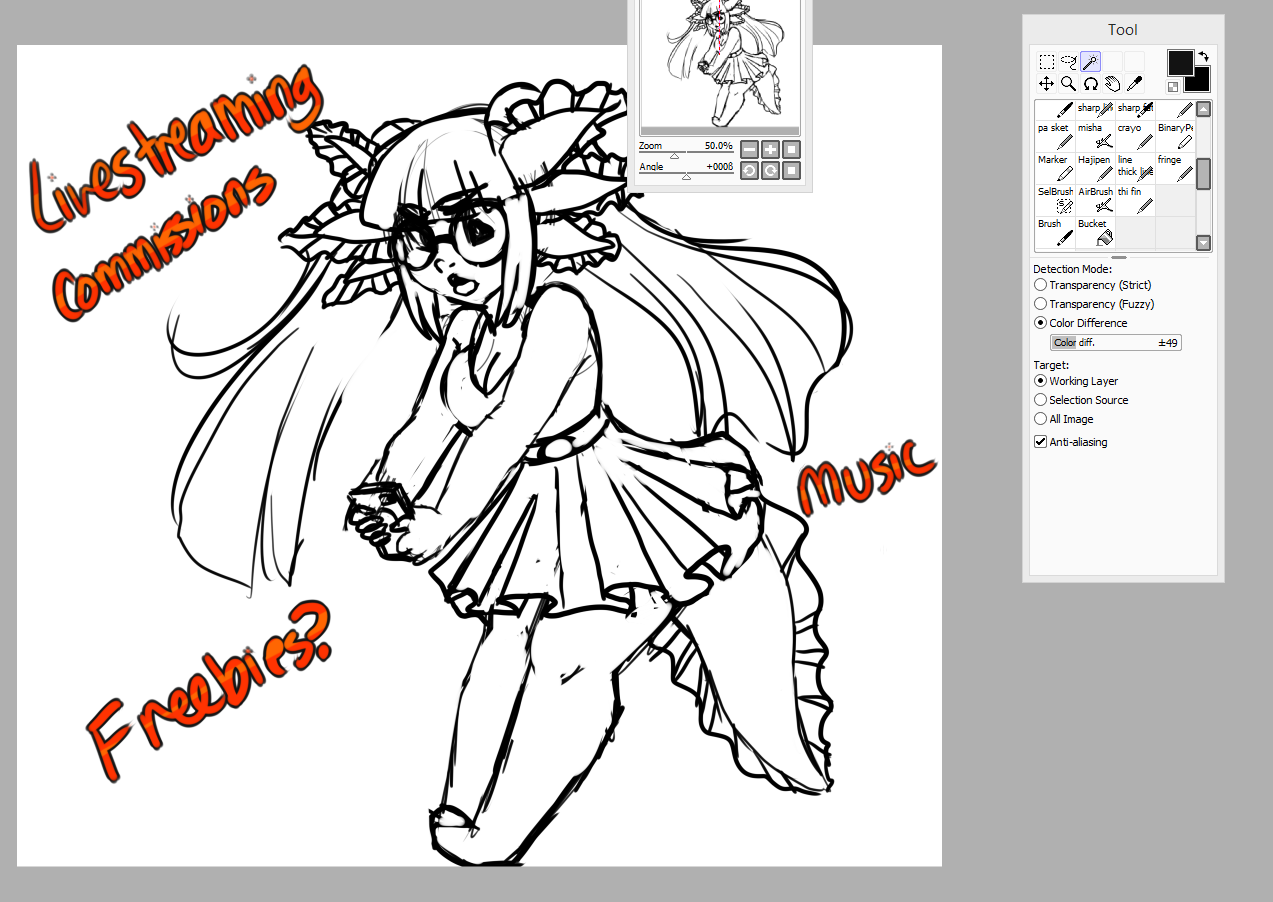Viewport: 1273px width, 902px height.
Task: Click the navigator reset zoom button
Action: click(791, 149)
